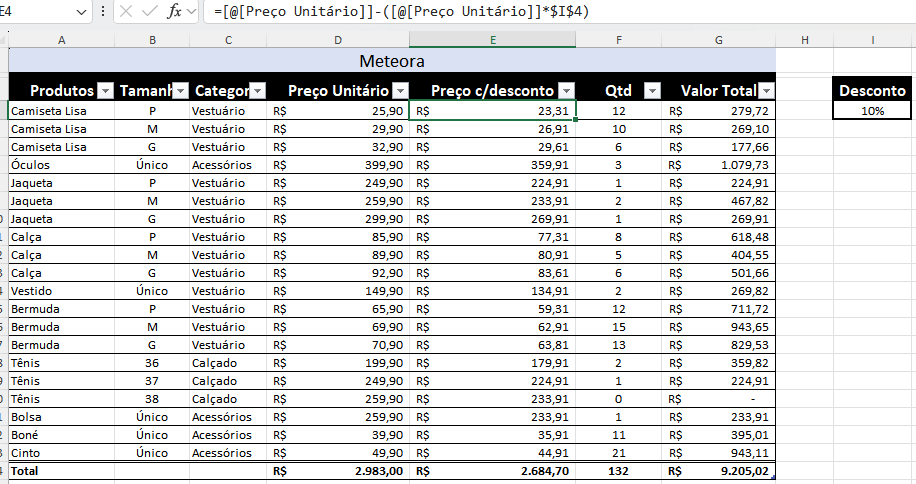This screenshot has width=916, height=484.
Task: Click the Cancel X icon in formula bar
Action: [x=125, y=12]
